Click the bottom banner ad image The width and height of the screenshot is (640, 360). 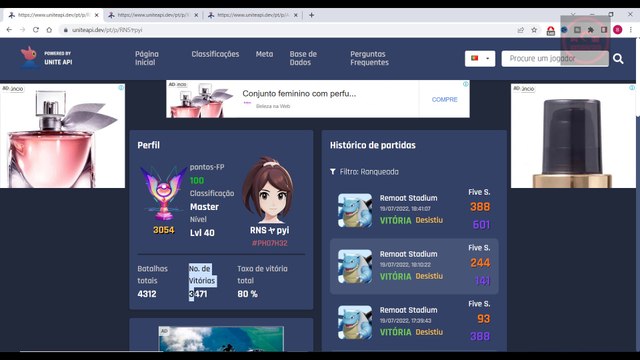click(221, 339)
